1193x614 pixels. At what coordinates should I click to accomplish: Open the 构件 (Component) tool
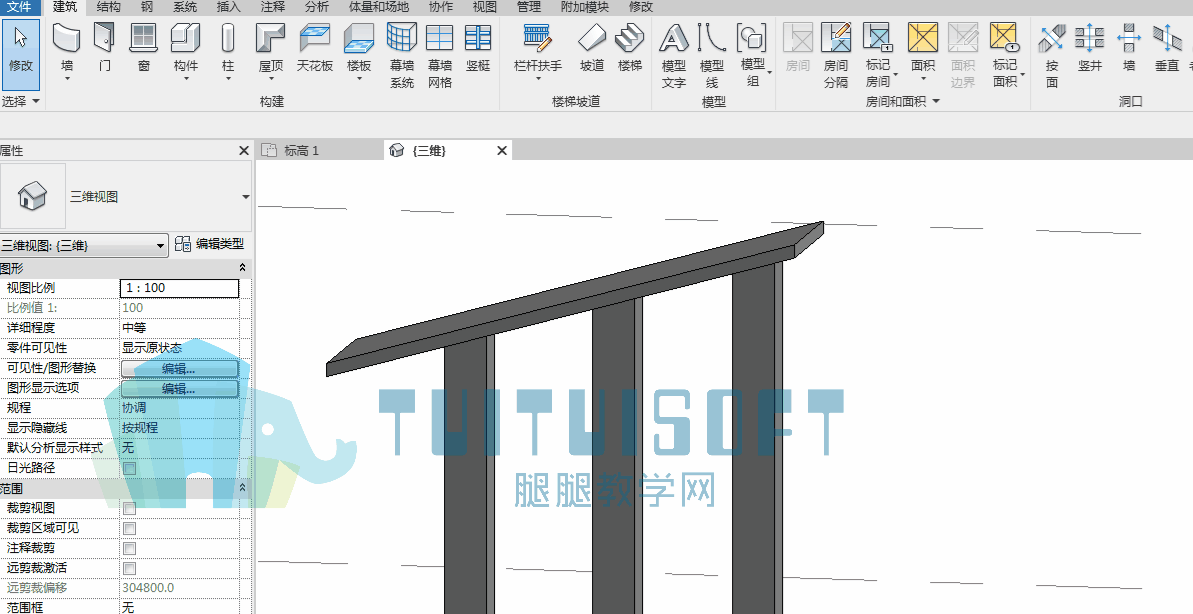pyautogui.click(x=186, y=50)
